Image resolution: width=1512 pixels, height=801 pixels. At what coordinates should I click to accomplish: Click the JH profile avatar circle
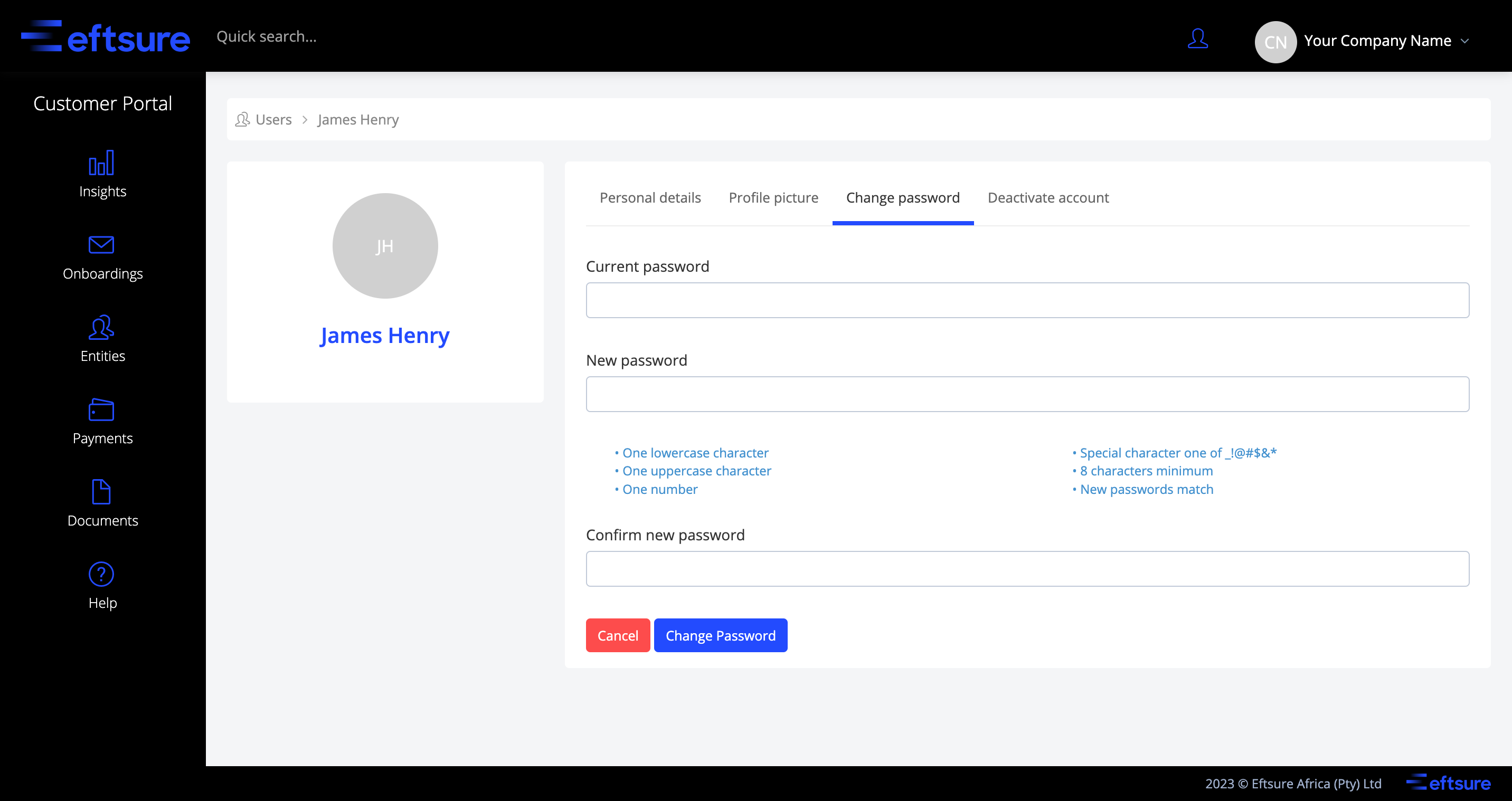[385, 246]
